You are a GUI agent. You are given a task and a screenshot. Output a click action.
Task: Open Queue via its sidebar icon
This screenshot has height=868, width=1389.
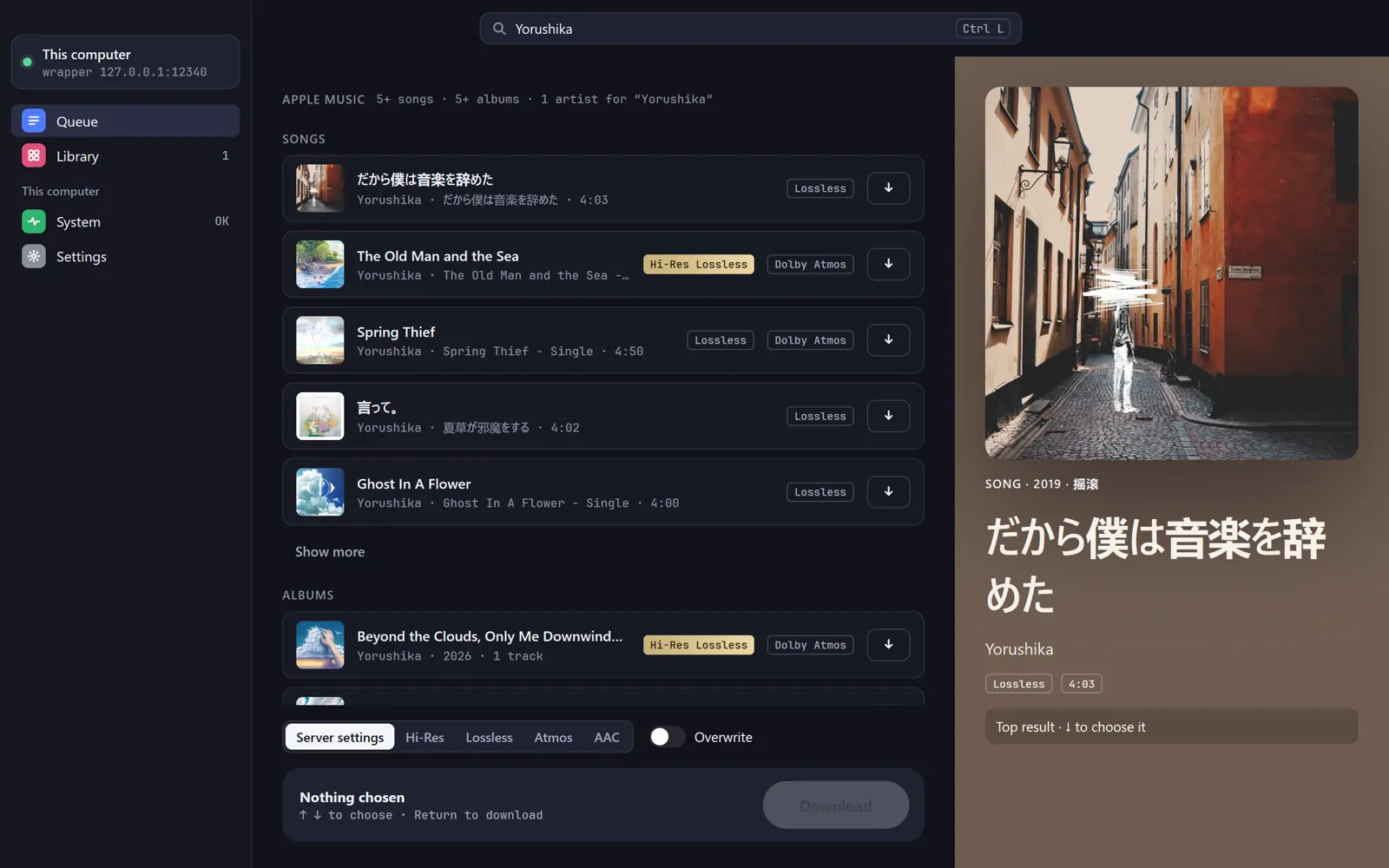pyautogui.click(x=34, y=121)
